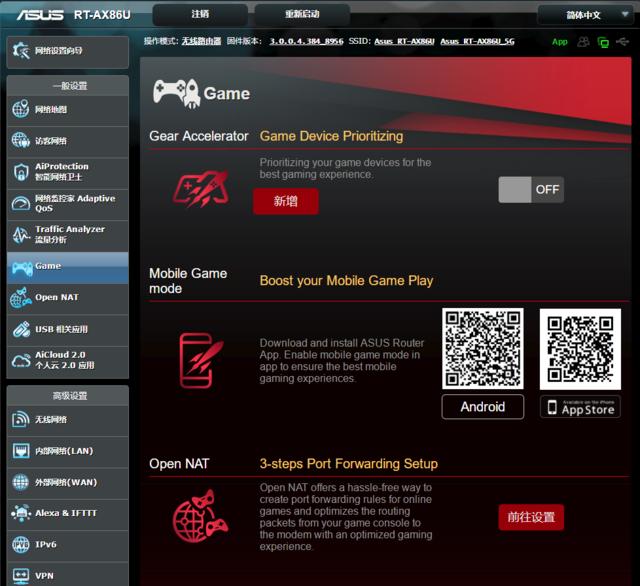Screen dimensions: 640x586
Task: Click the Game page header gamepad icon
Action: point(177,93)
